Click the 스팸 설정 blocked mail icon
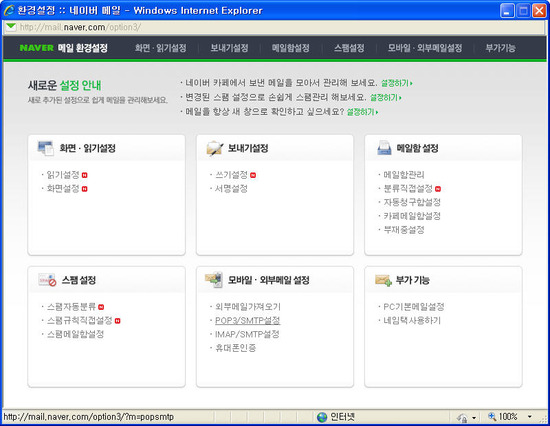Screen dimensions: 550x426 coord(47,280)
